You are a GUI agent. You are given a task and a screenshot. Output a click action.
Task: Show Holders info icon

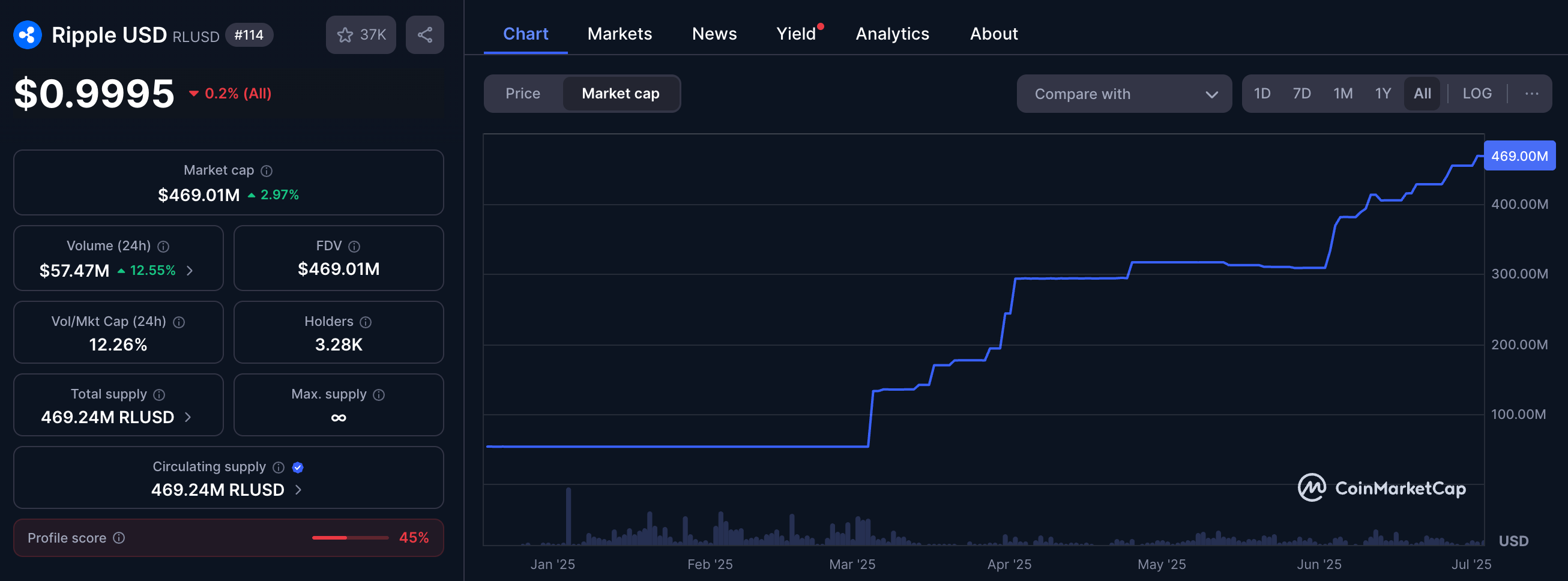pos(366,322)
